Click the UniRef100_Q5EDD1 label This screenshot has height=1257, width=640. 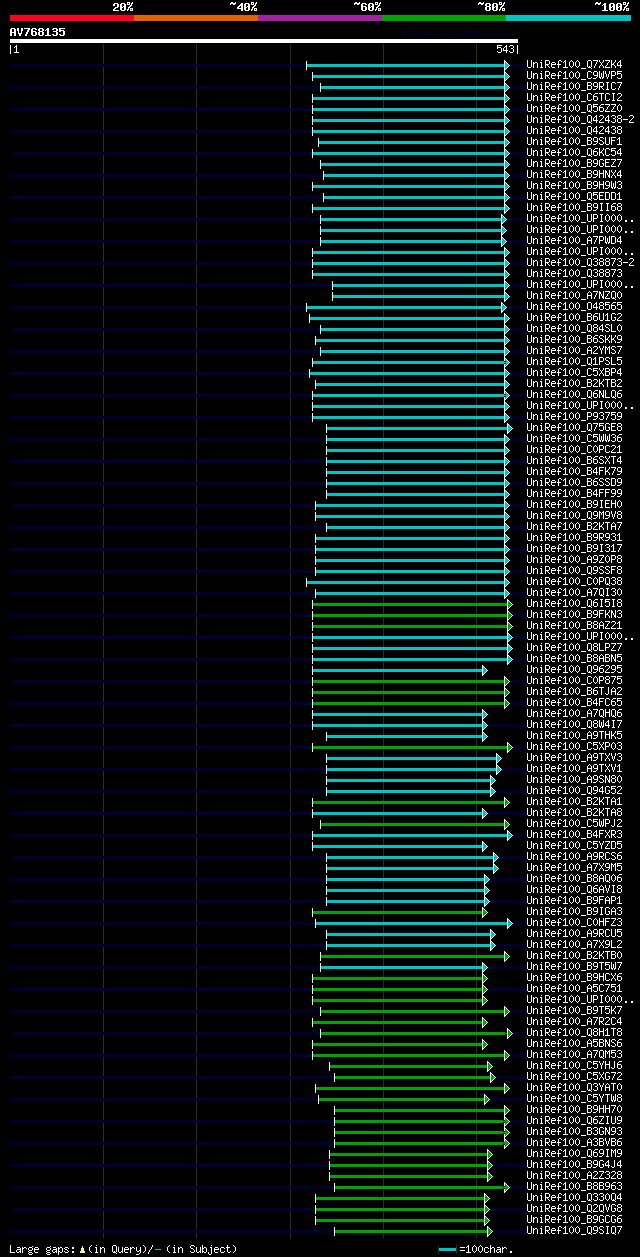coord(574,196)
